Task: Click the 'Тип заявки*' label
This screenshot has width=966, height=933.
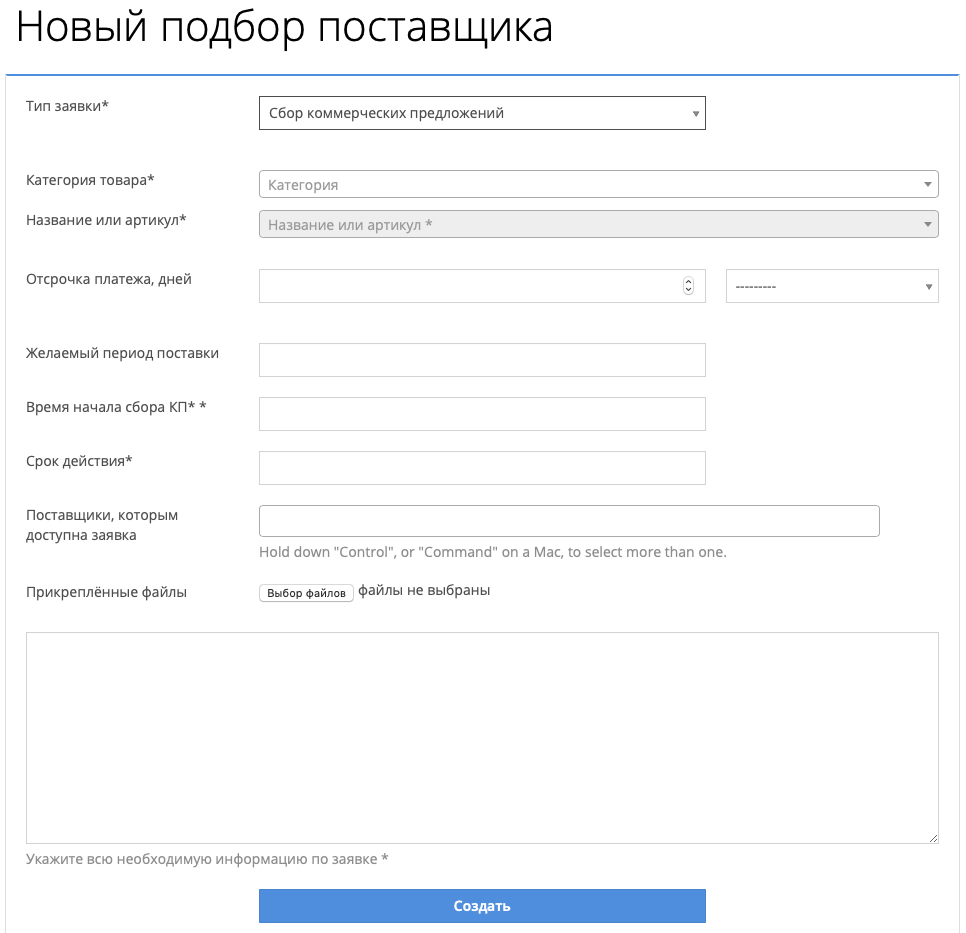Action: pos(67,105)
